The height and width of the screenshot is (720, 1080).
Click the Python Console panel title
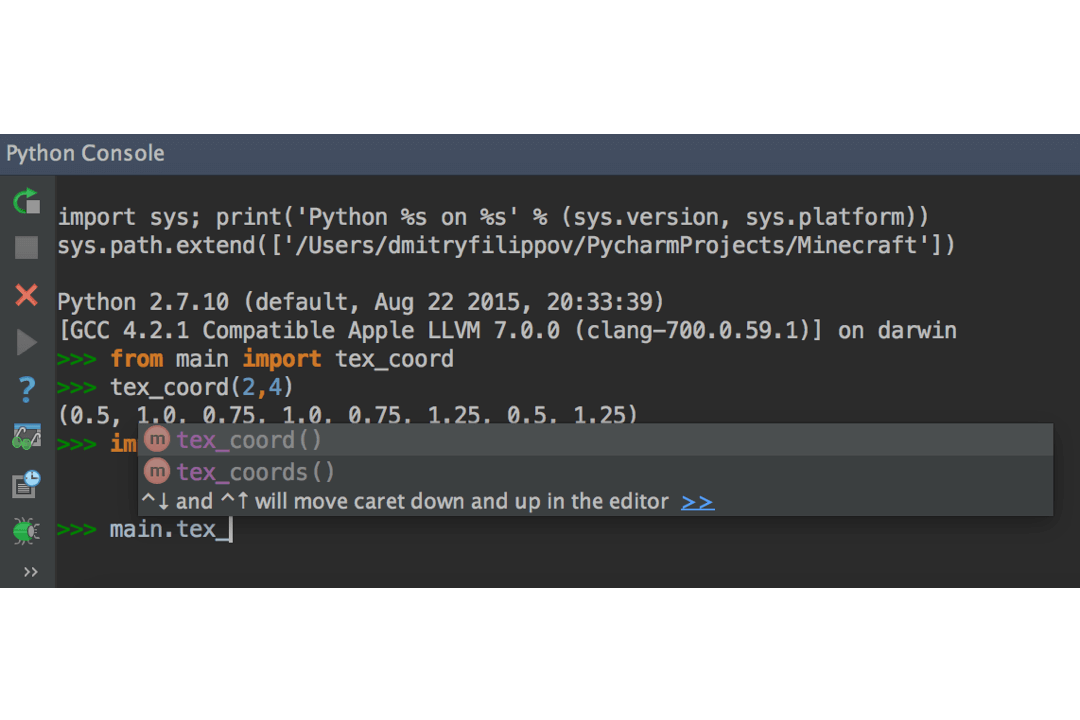86,154
